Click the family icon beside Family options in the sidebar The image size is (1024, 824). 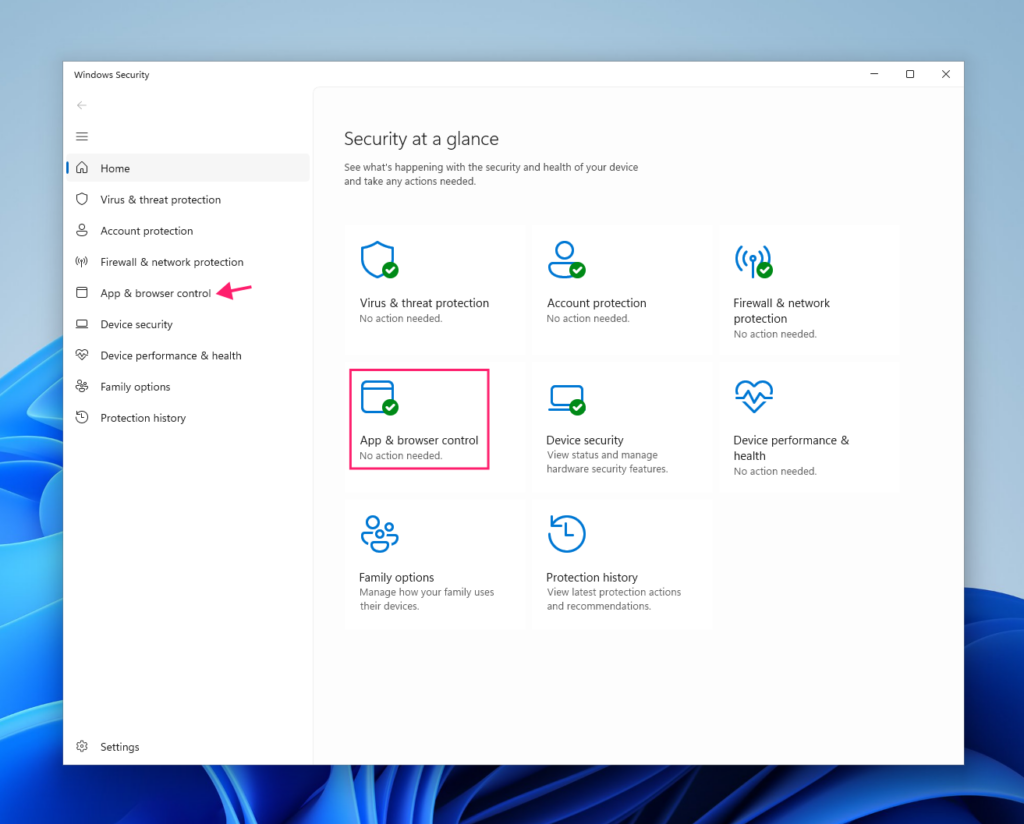82,386
